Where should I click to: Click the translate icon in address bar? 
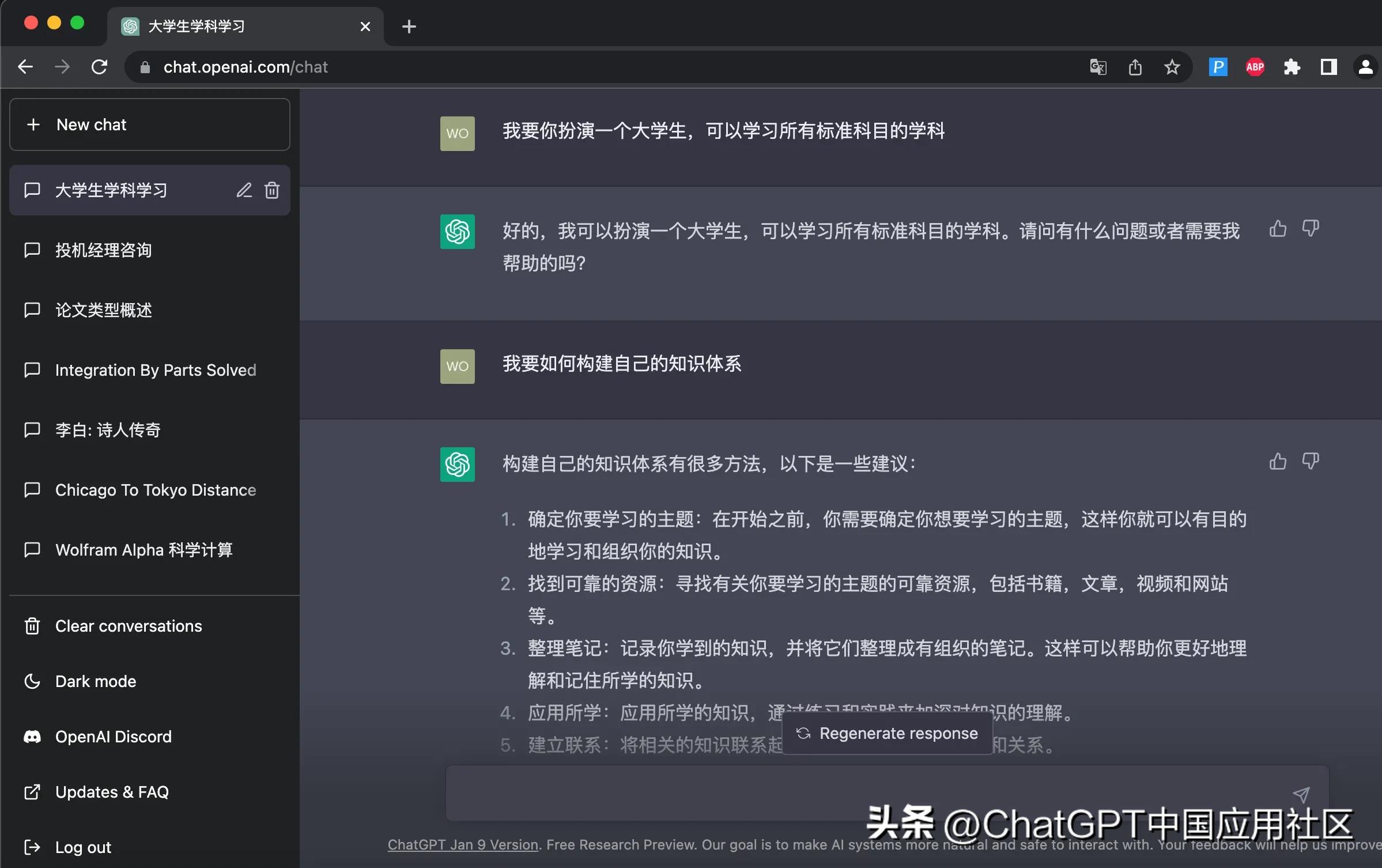pyautogui.click(x=1097, y=67)
